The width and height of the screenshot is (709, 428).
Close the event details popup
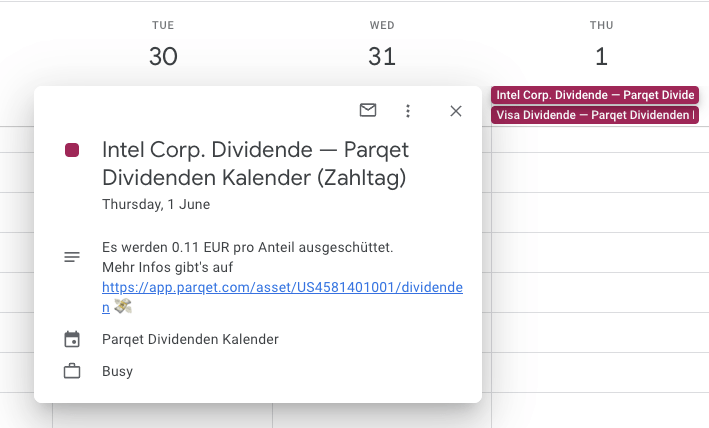[456, 111]
